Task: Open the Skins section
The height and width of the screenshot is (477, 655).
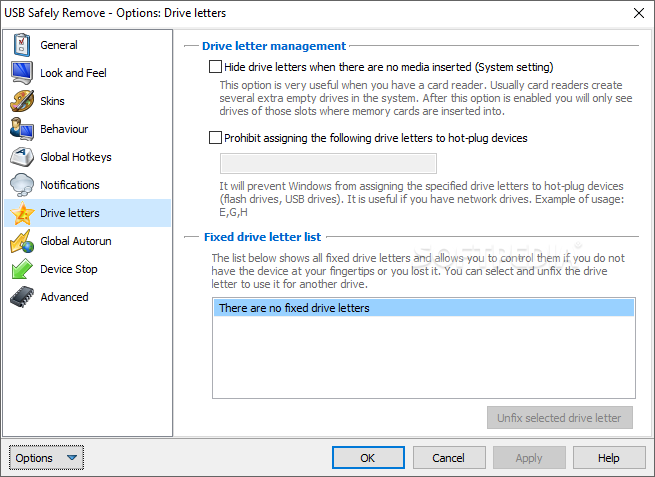Action: coord(88,101)
